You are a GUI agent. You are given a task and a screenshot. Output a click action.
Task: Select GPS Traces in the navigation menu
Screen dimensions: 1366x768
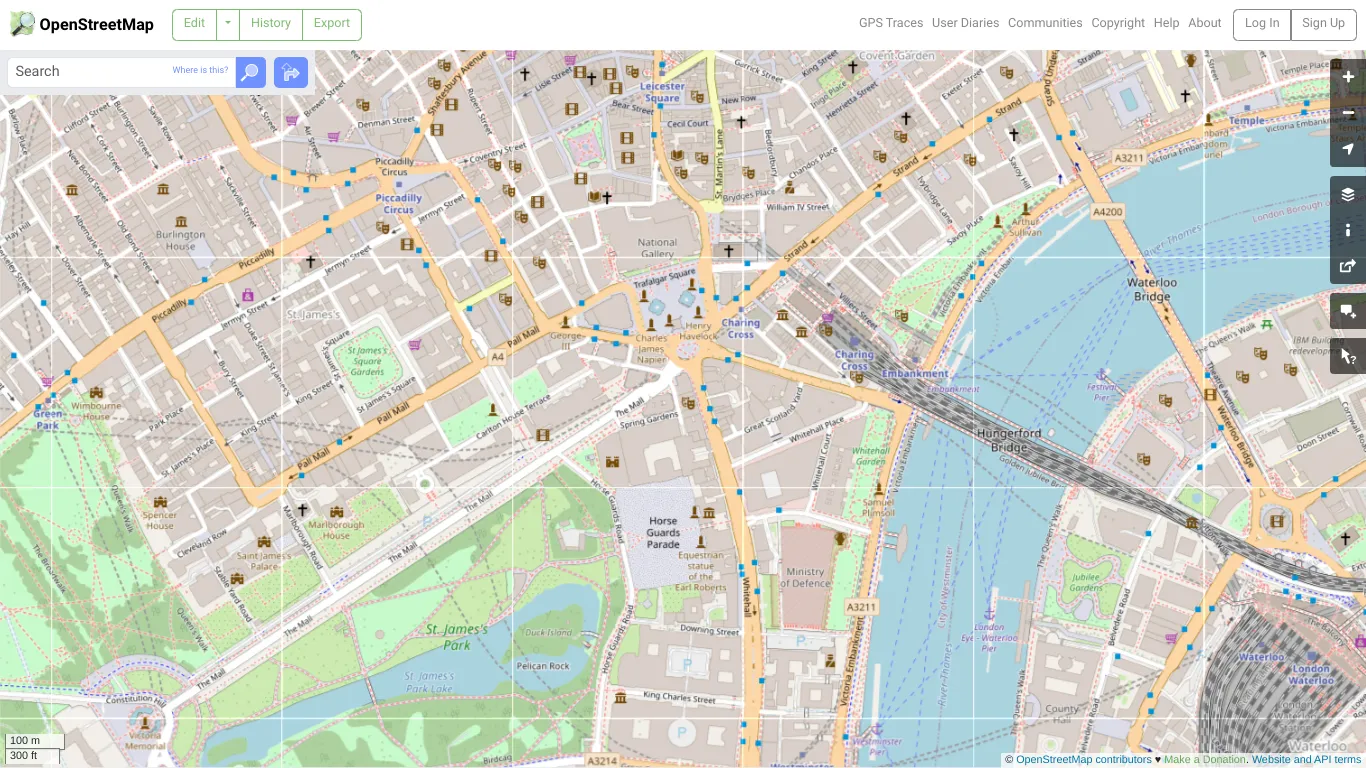pyautogui.click(x=890, y=23)
